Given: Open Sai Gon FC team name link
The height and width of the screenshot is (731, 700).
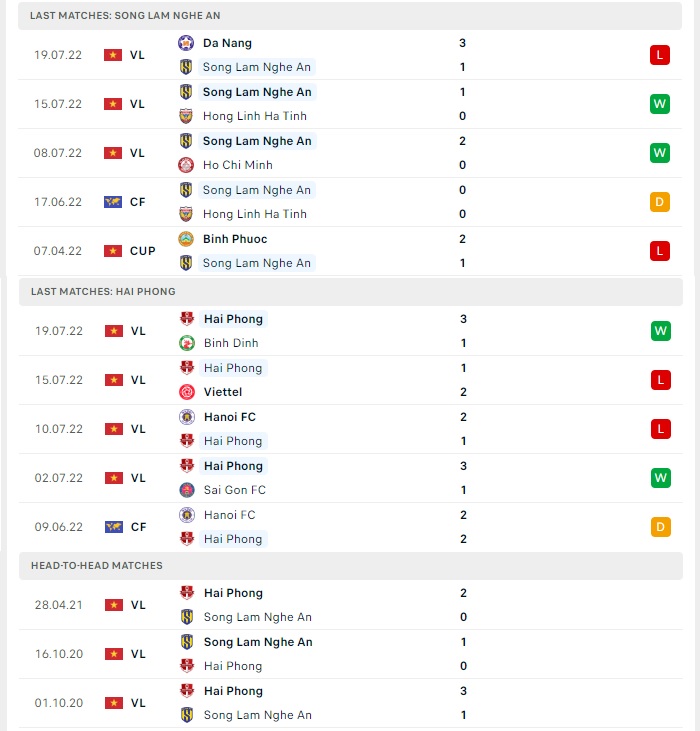Looking at the screenshot, I should tap(234, 490).
